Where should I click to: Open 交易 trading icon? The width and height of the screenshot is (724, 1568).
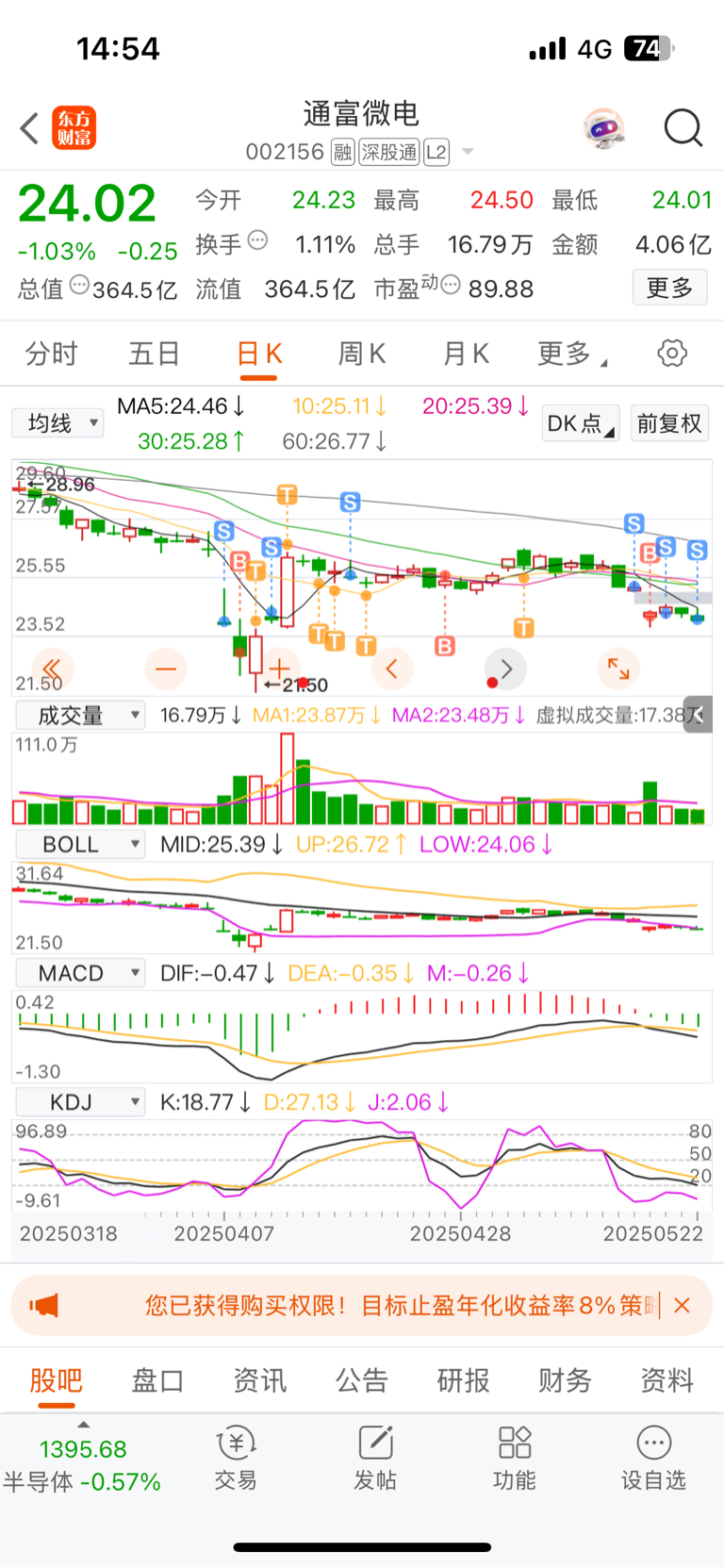[236, 1459]
